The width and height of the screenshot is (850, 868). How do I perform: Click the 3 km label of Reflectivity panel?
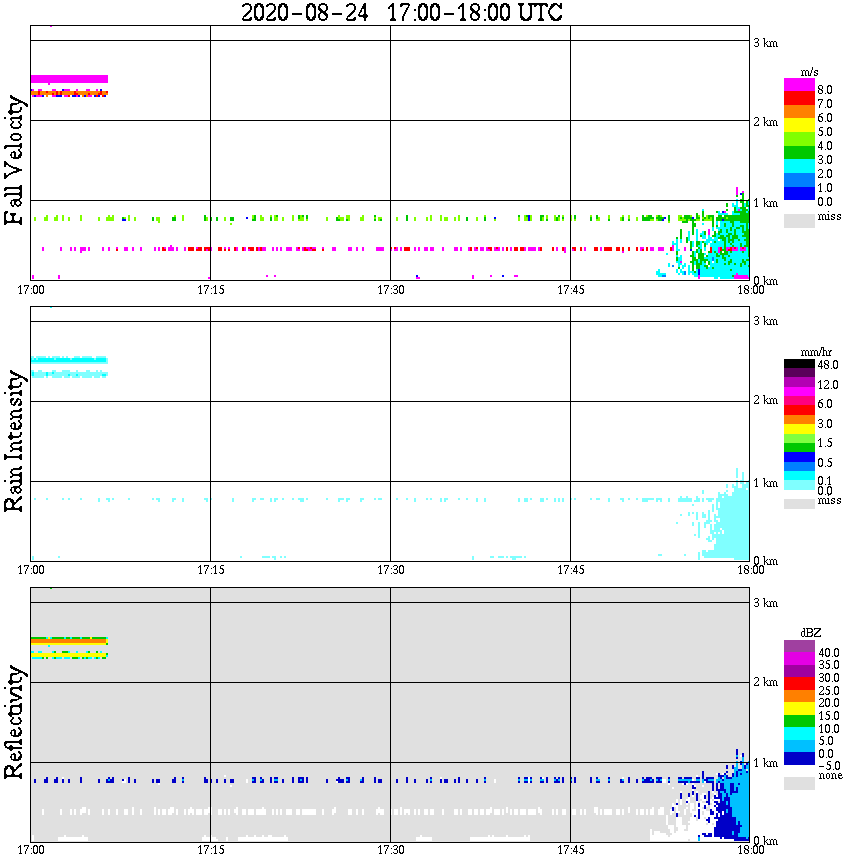click(765, 603)
